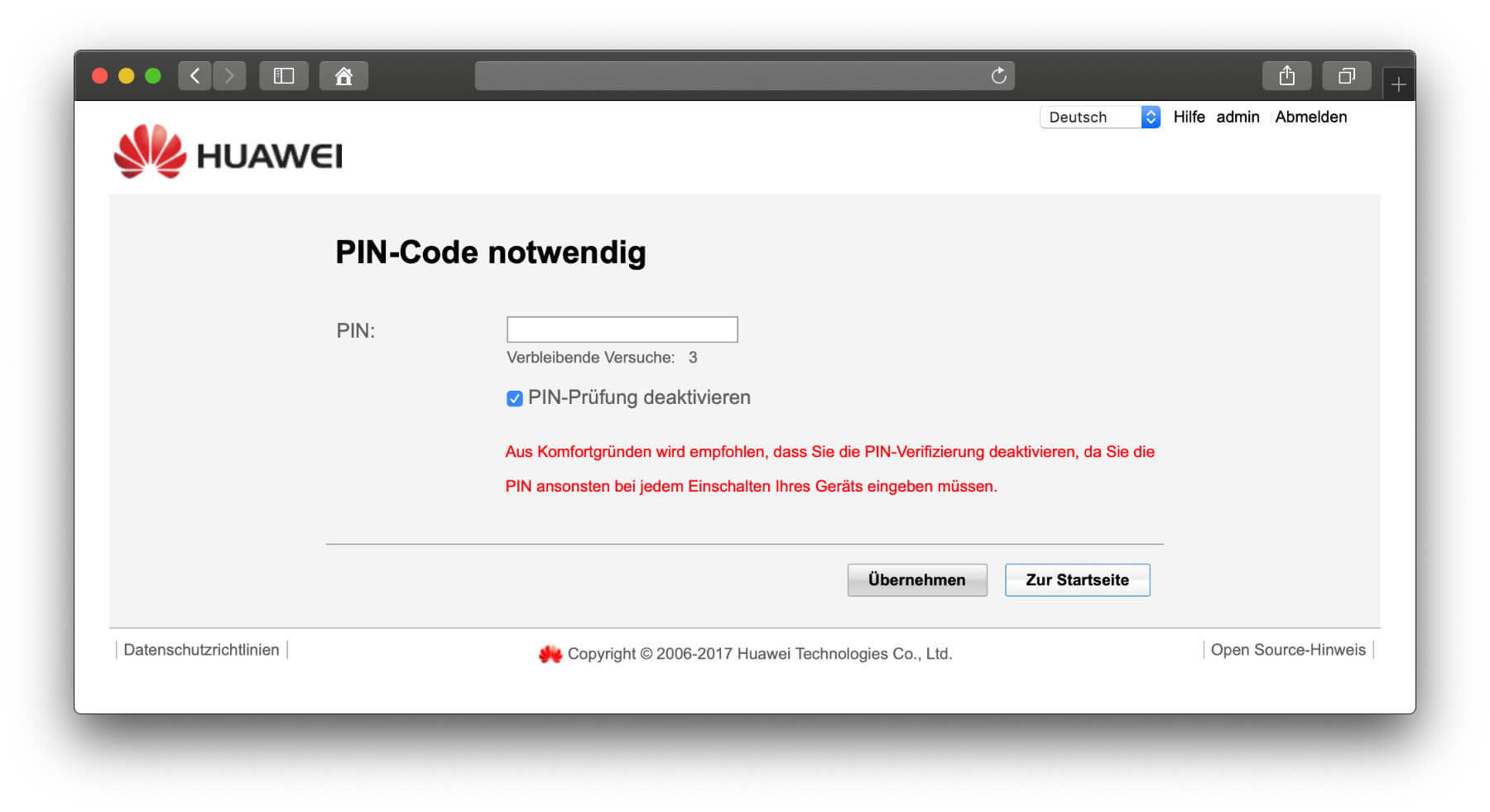1490x812 pixels.
Task: Click the red PIN-Verifizierung hint text
Action: [829, 468]
